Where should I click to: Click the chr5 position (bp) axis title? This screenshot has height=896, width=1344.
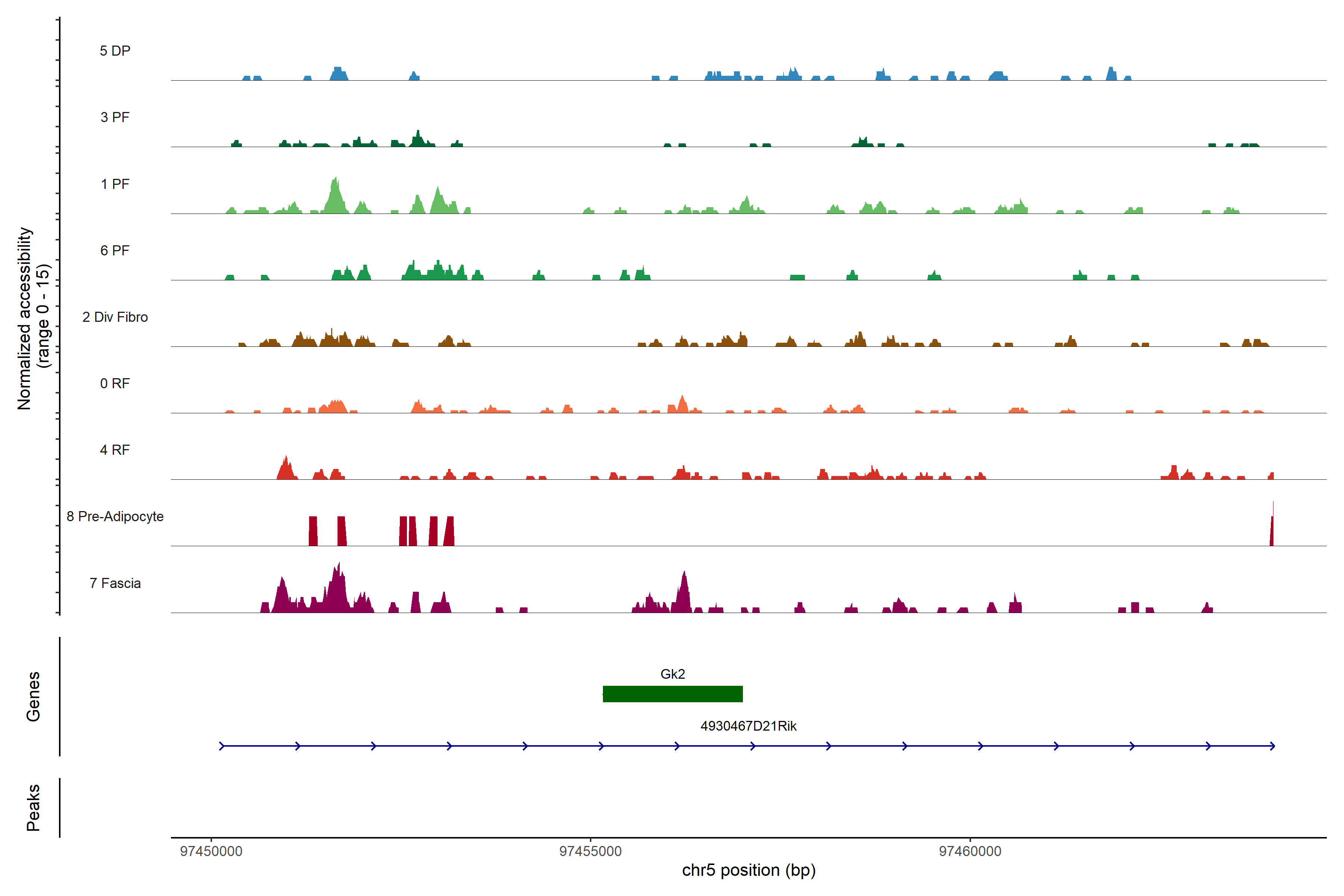click(x=749, y=870)
